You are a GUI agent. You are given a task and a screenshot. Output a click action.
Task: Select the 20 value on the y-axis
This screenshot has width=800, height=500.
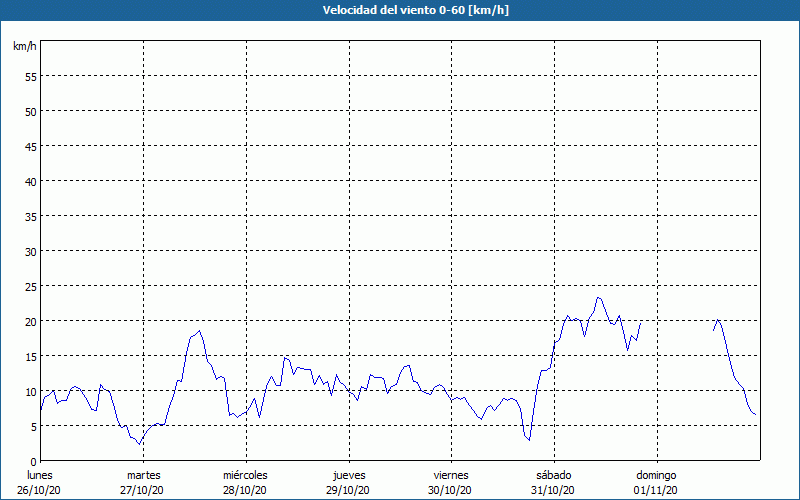point(31,322)
